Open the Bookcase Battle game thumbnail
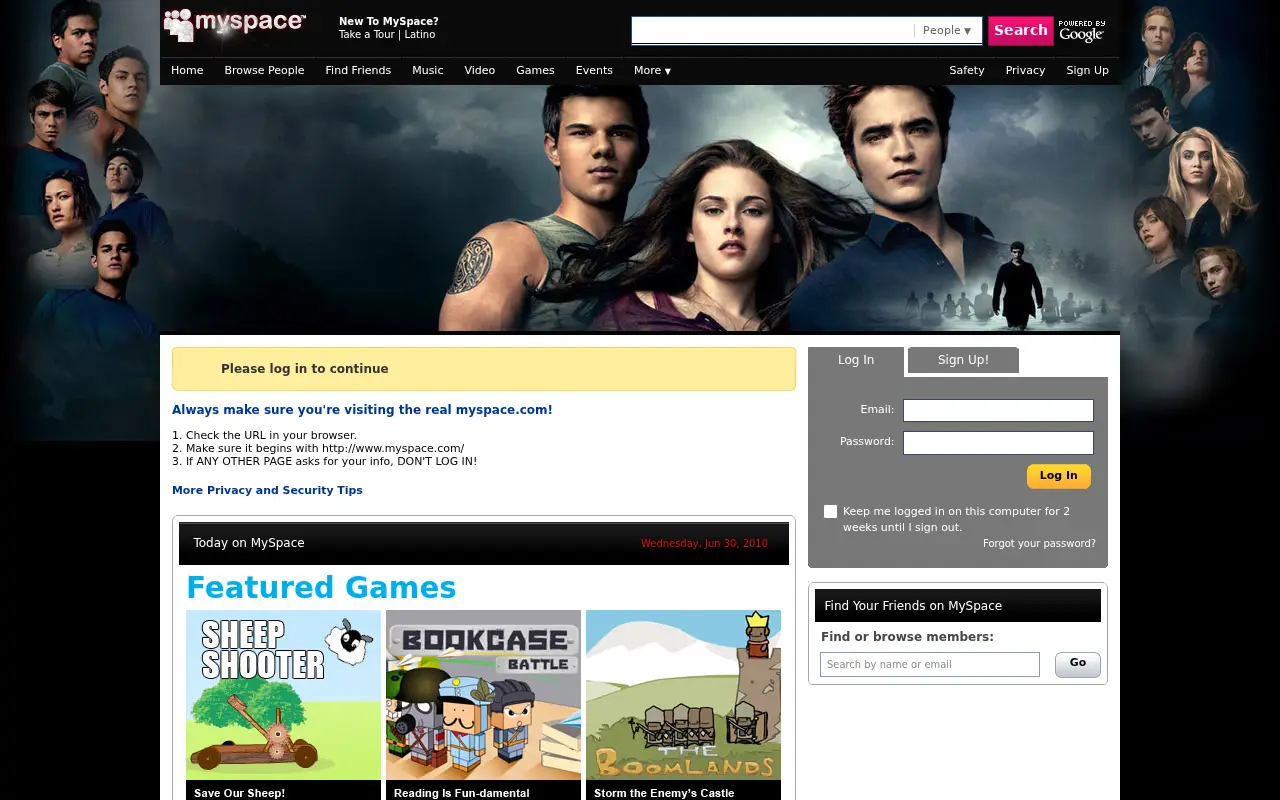Image resolution: width=1280 pixels, height=800 pixels. tap(483, 695)
